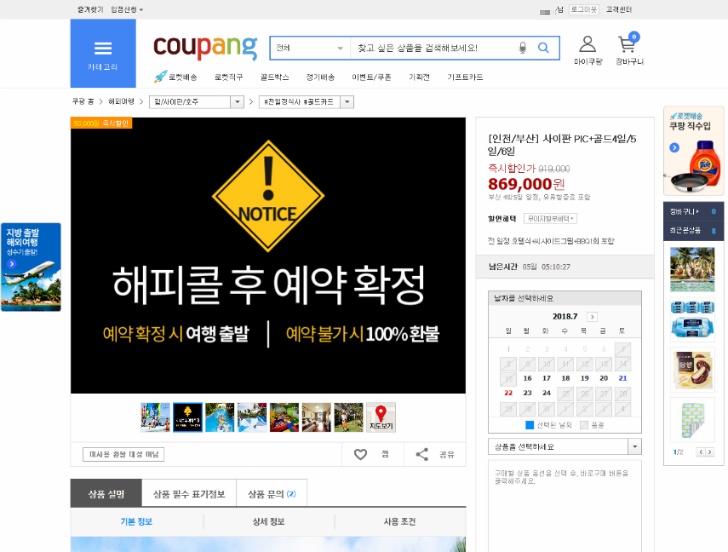
Task: Click the events/coupons menu item
Action: pyautogui.click(x=371, y=77)
